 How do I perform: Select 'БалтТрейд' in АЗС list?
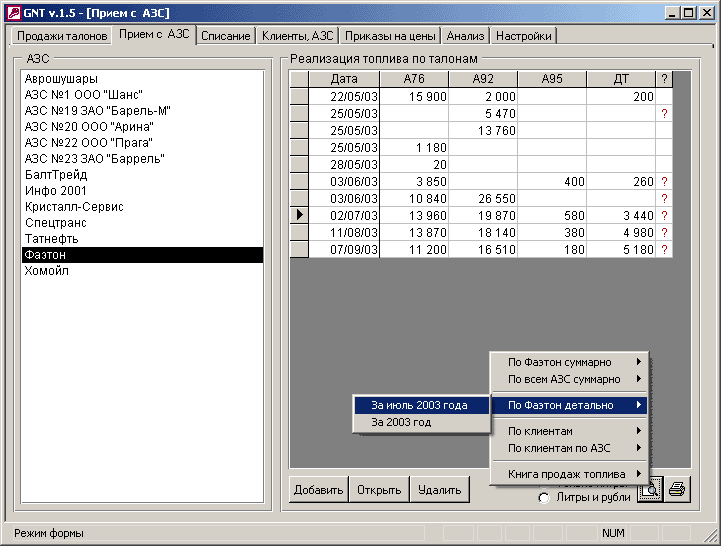(x=143, y=175)
